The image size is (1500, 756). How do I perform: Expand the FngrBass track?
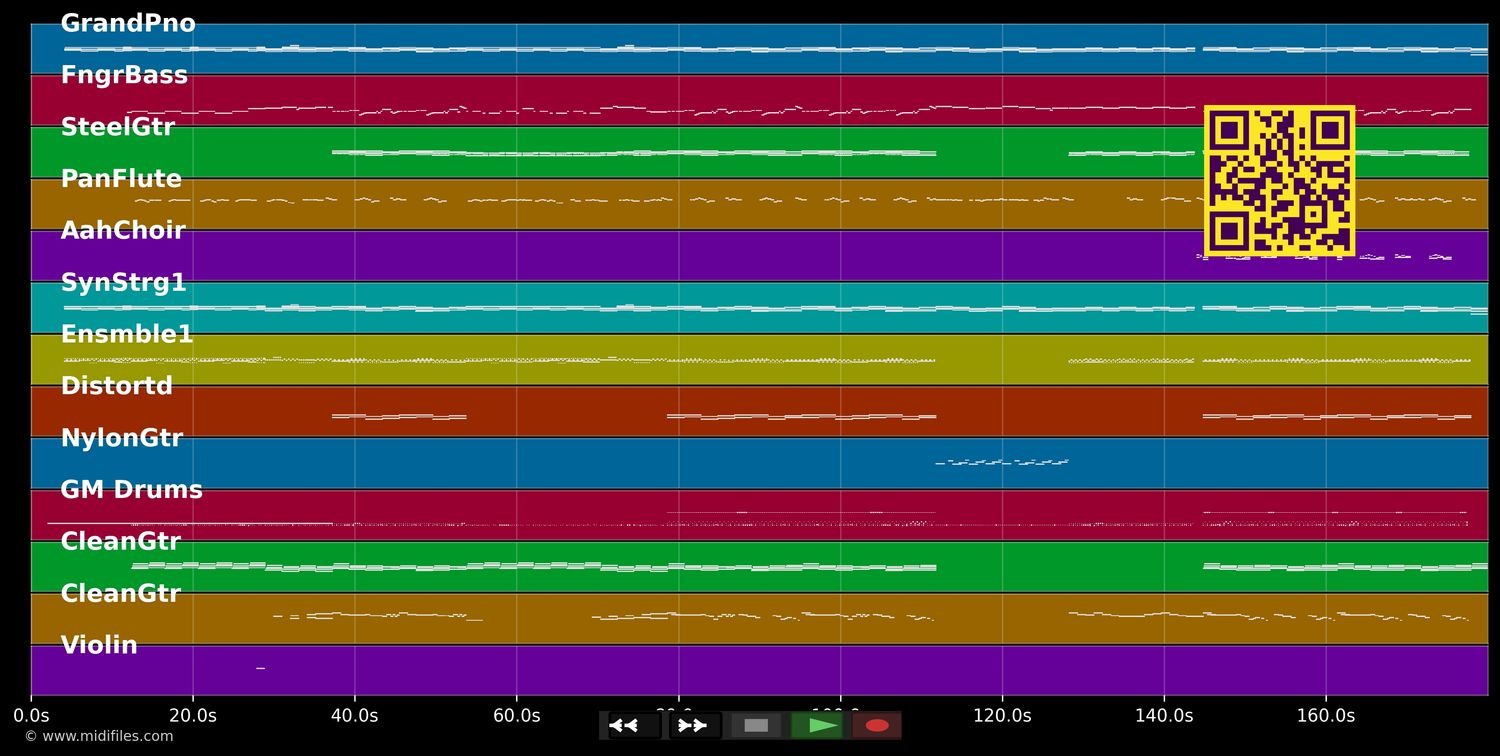click(x=124, y=74)
